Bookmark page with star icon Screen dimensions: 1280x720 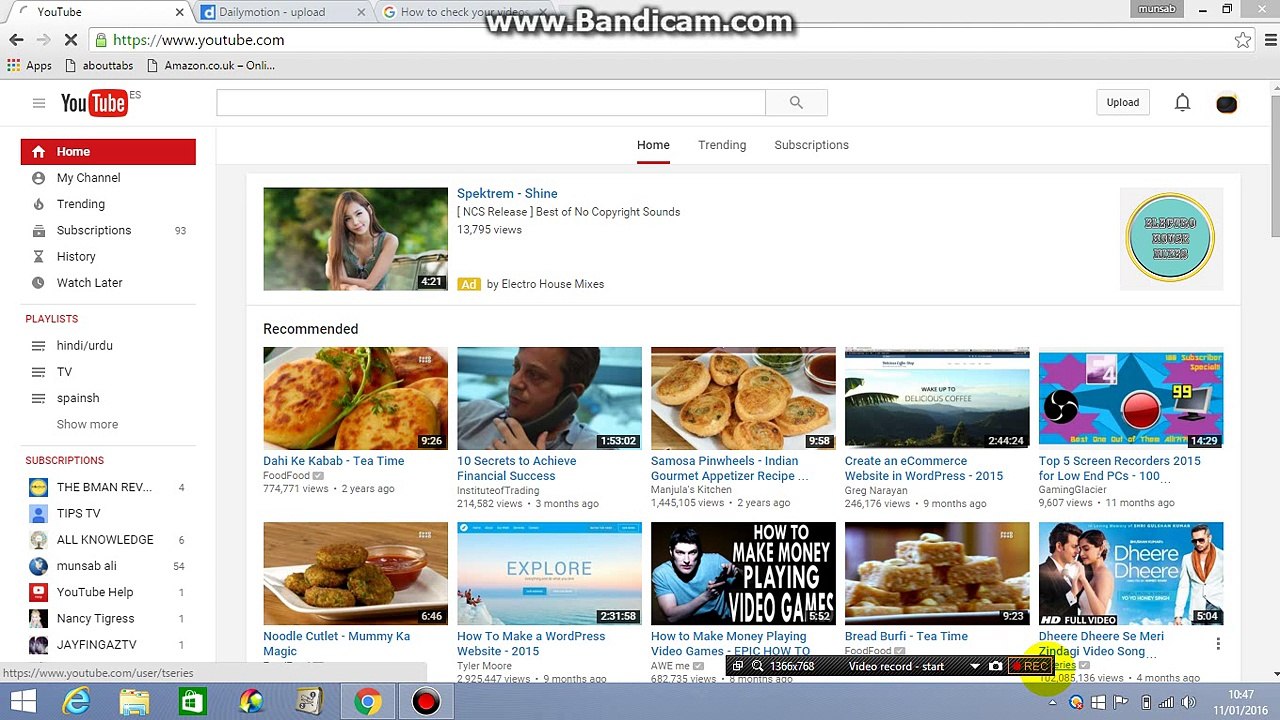[1242, 40]
